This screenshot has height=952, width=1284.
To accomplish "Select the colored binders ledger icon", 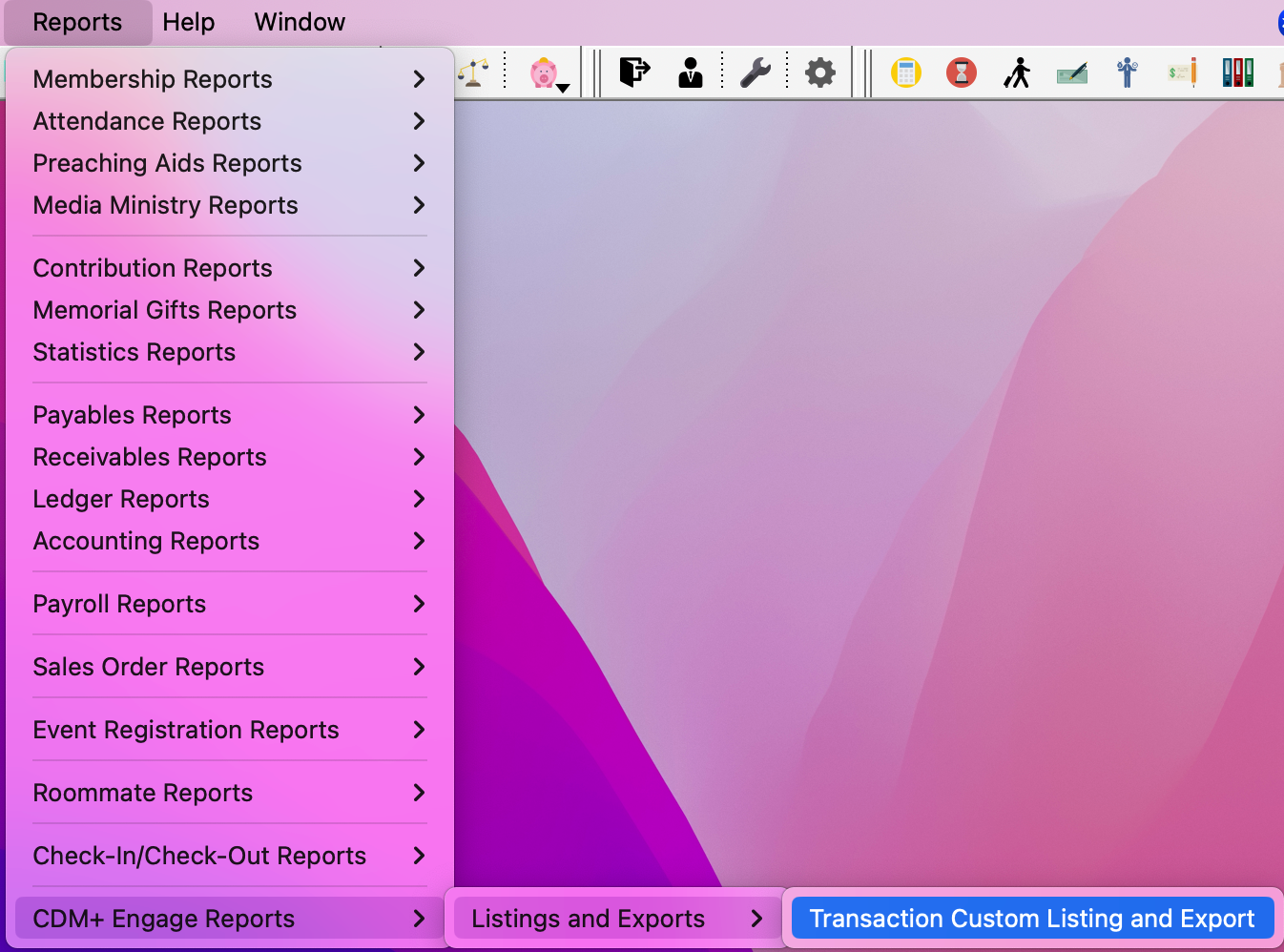I will tap(1237, 72).
